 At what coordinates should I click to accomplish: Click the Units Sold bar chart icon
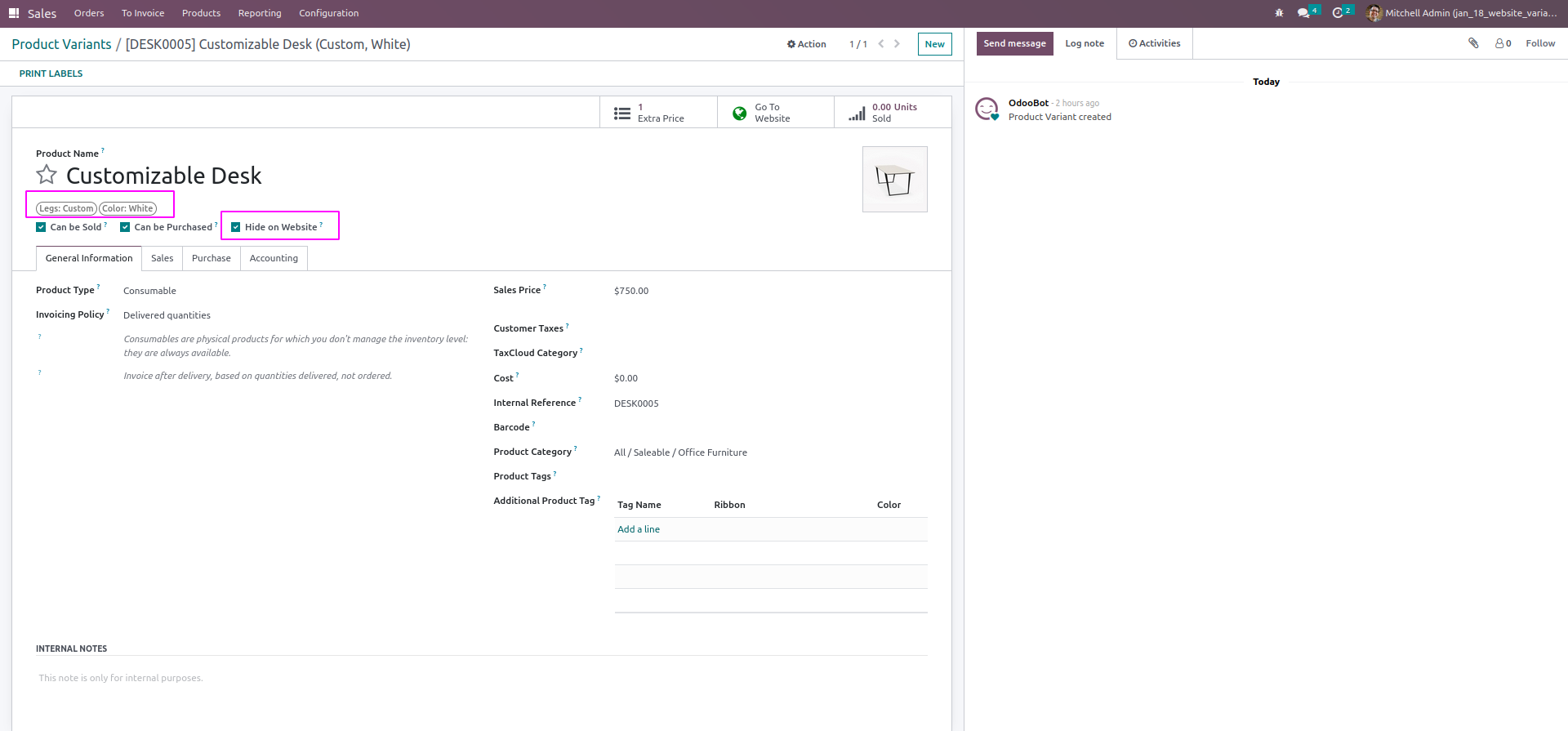857,113
